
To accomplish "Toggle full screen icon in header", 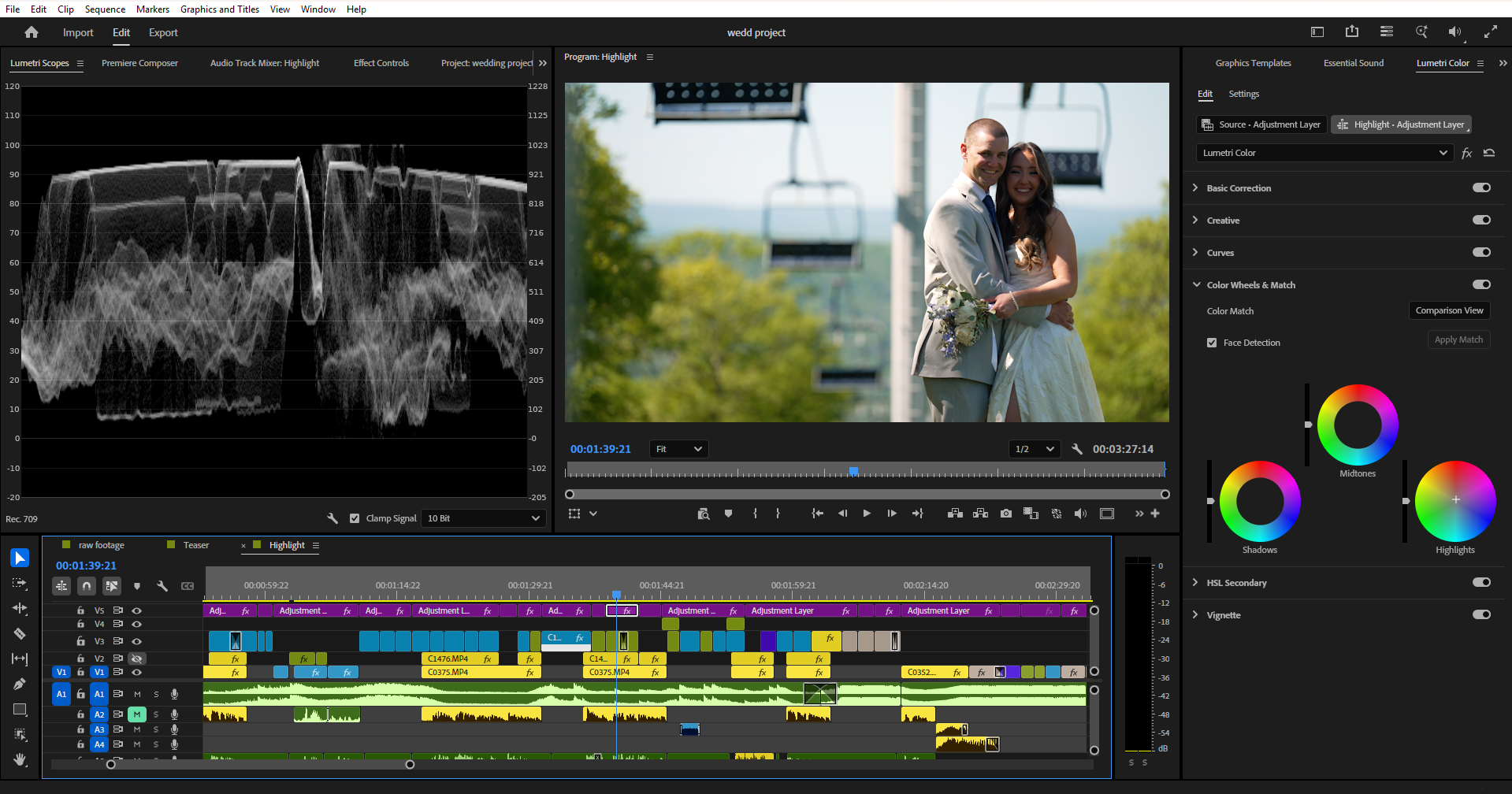I will pos(1491,32).
